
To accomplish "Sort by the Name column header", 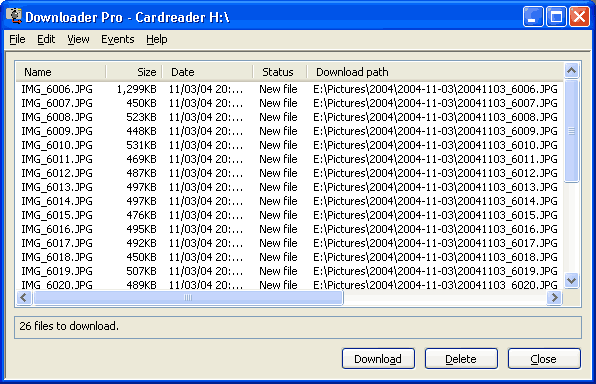I will click(61, 72).
